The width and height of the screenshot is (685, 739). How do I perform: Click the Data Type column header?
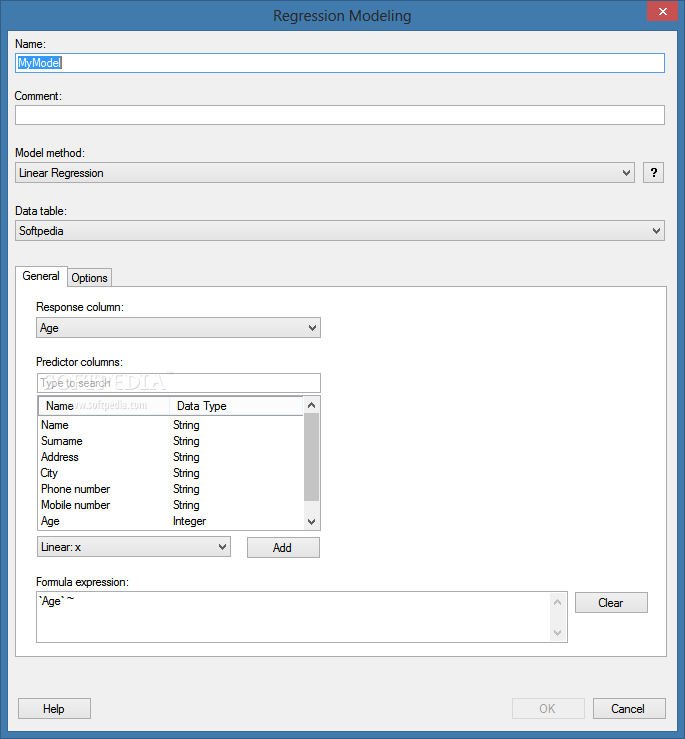236,406
